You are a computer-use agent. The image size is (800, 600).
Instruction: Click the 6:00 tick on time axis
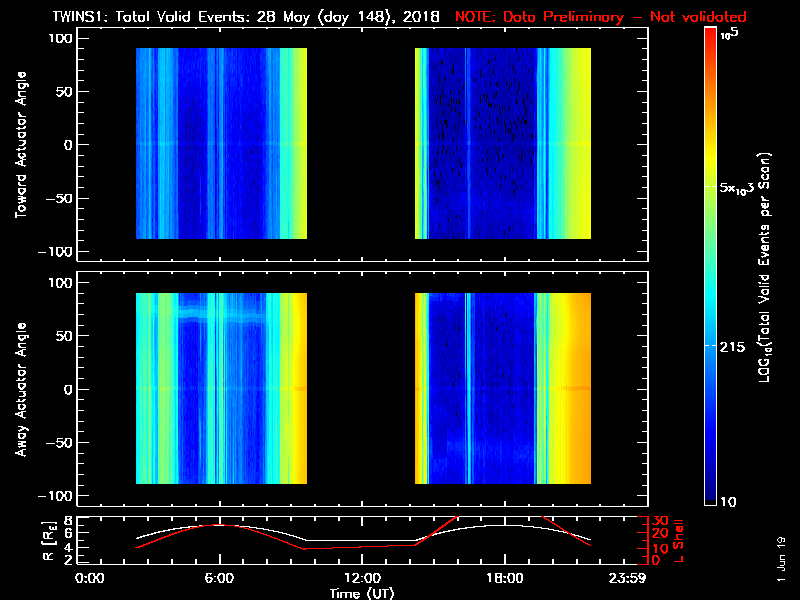(x=219, y=578)
